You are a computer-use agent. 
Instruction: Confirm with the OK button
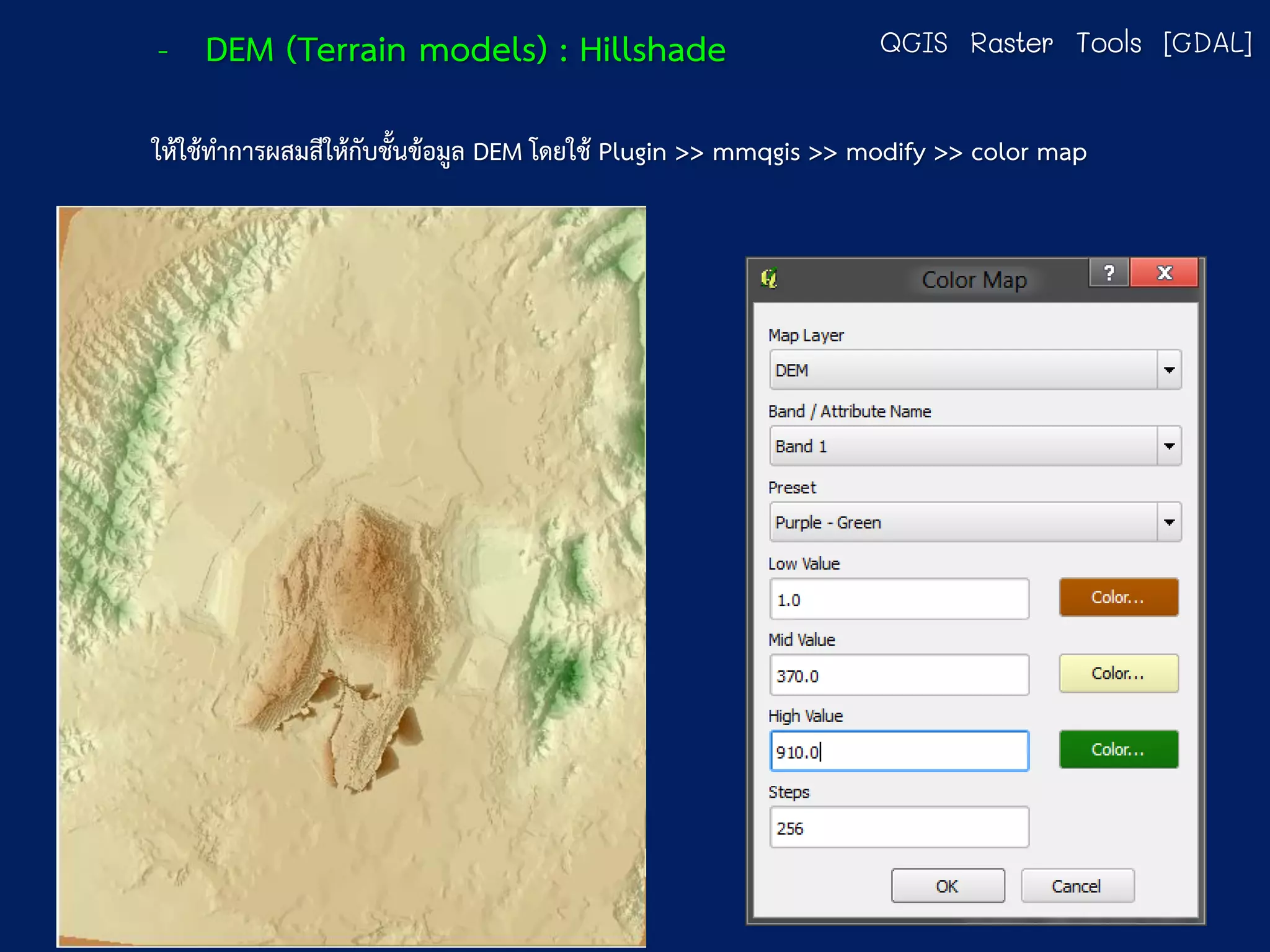[x=948, y=886]
